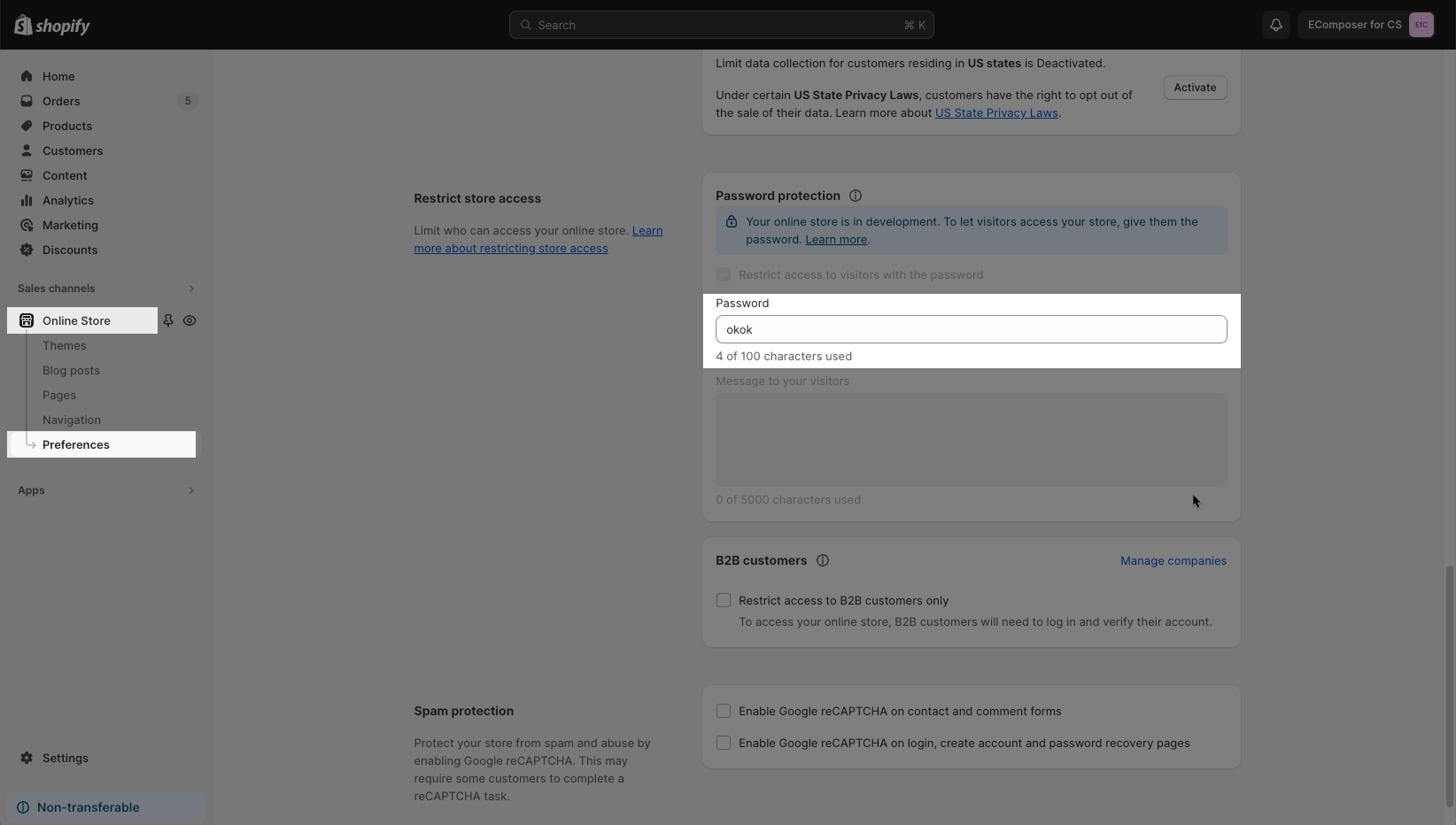Open Themes under Online Store

[65, 345]
